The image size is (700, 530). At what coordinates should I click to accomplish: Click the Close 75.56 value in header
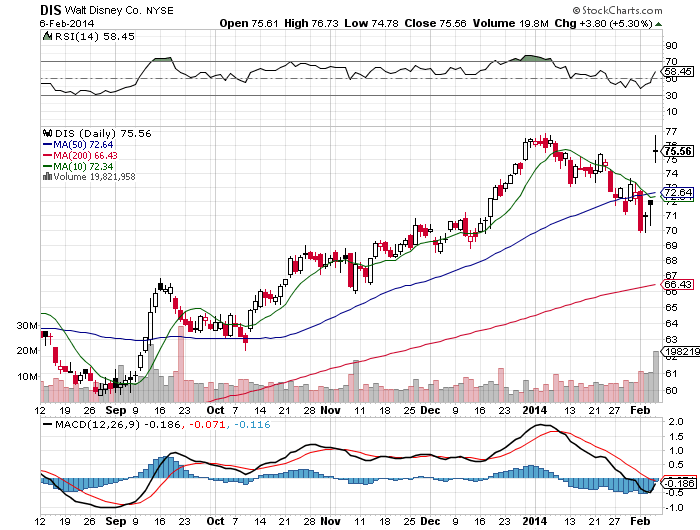click(435, 23)
